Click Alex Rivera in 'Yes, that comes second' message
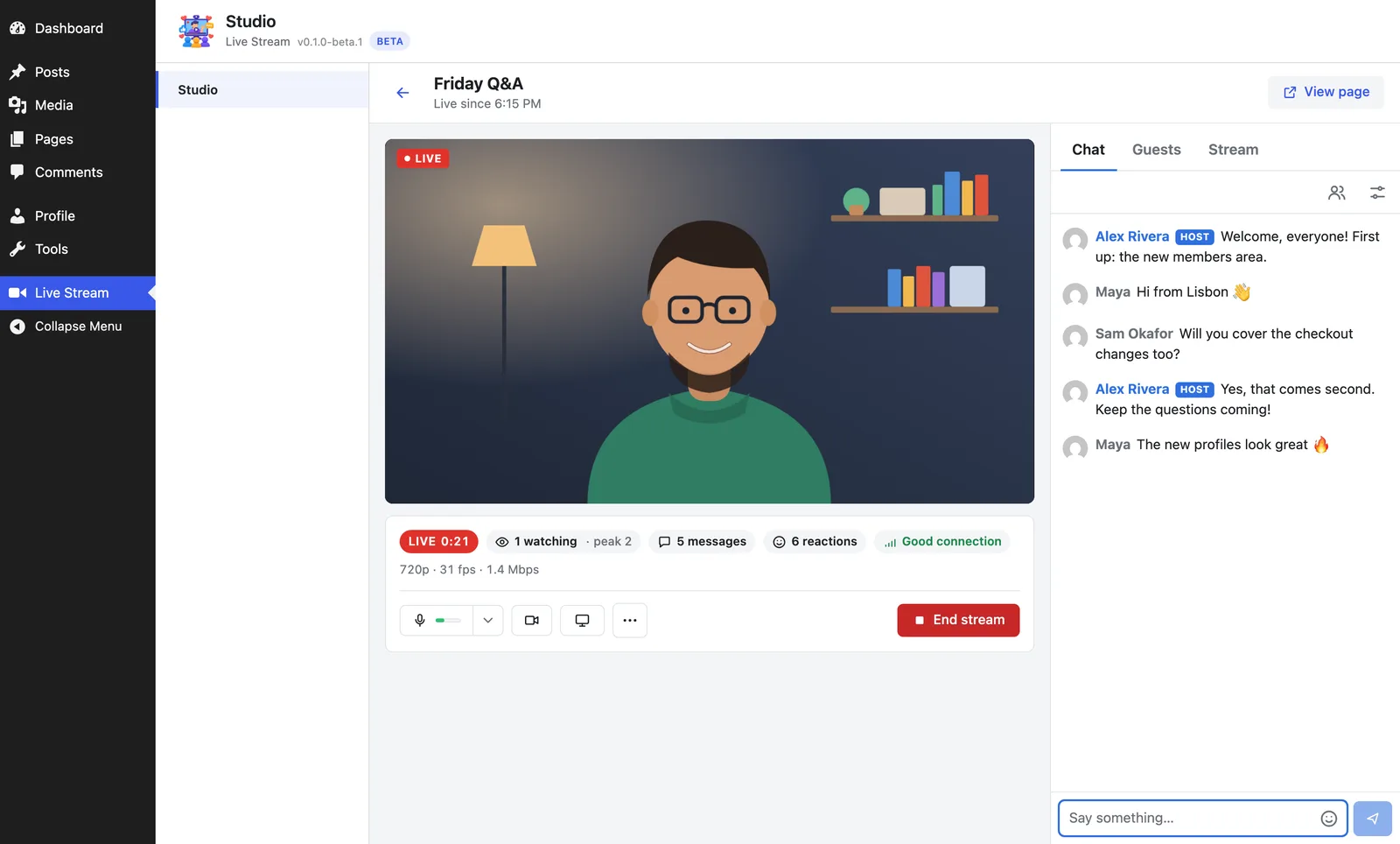 point(1132,390)
